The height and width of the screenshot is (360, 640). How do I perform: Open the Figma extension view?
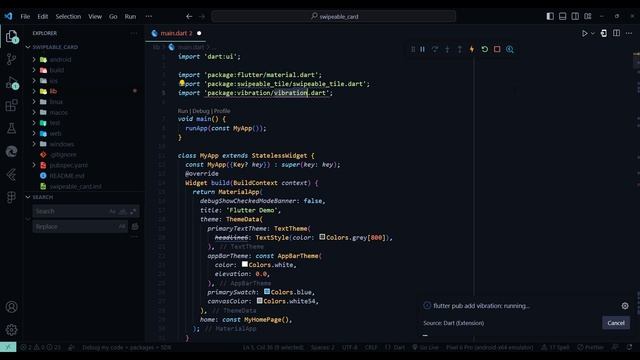[x=11, y=198]
